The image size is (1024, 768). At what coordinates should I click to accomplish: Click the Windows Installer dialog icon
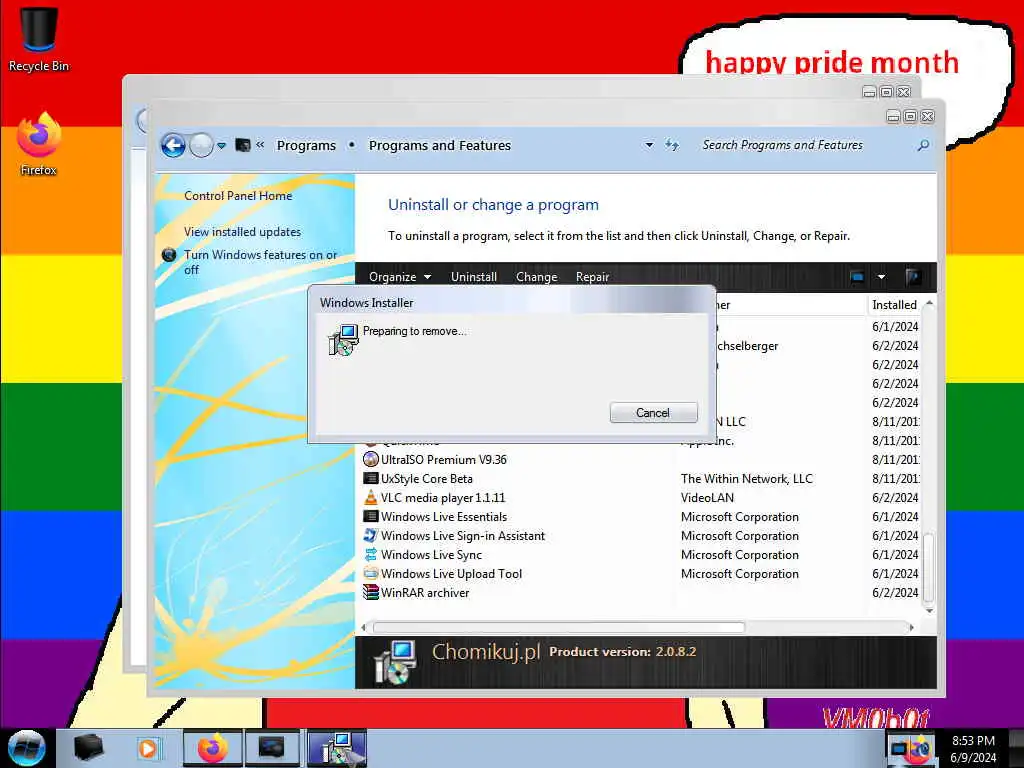343,340
